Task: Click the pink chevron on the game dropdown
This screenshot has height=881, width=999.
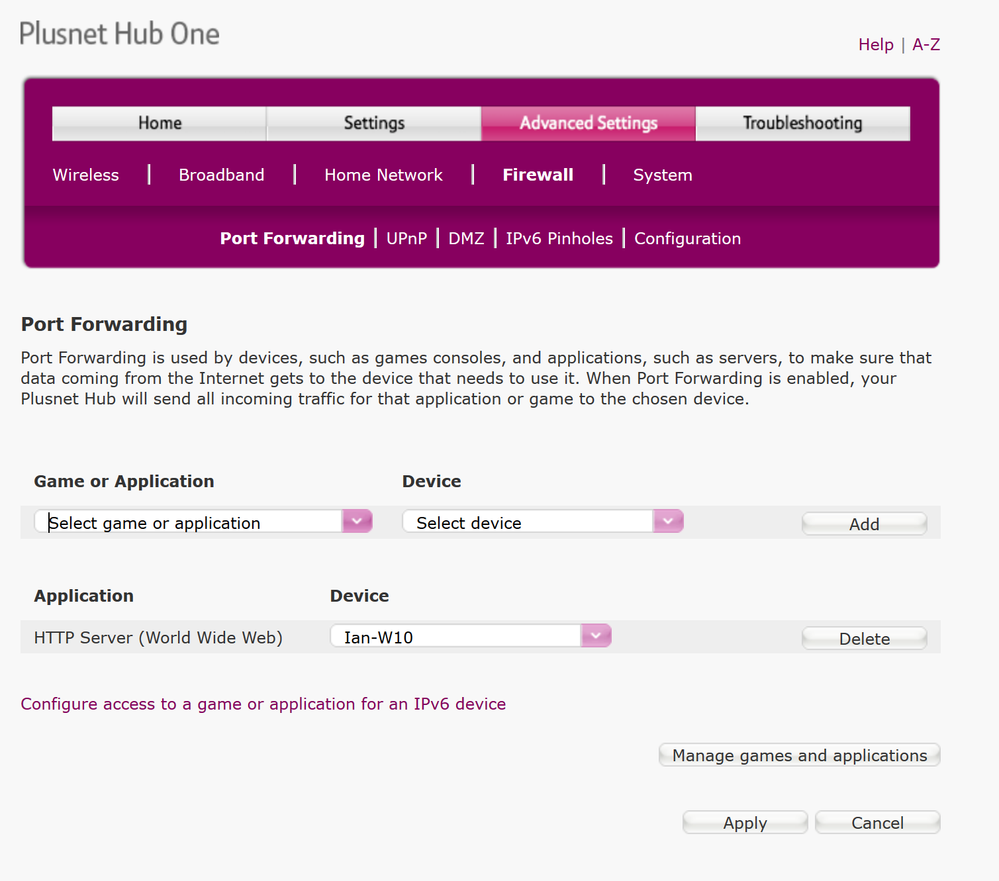Action: click(357, 521)
